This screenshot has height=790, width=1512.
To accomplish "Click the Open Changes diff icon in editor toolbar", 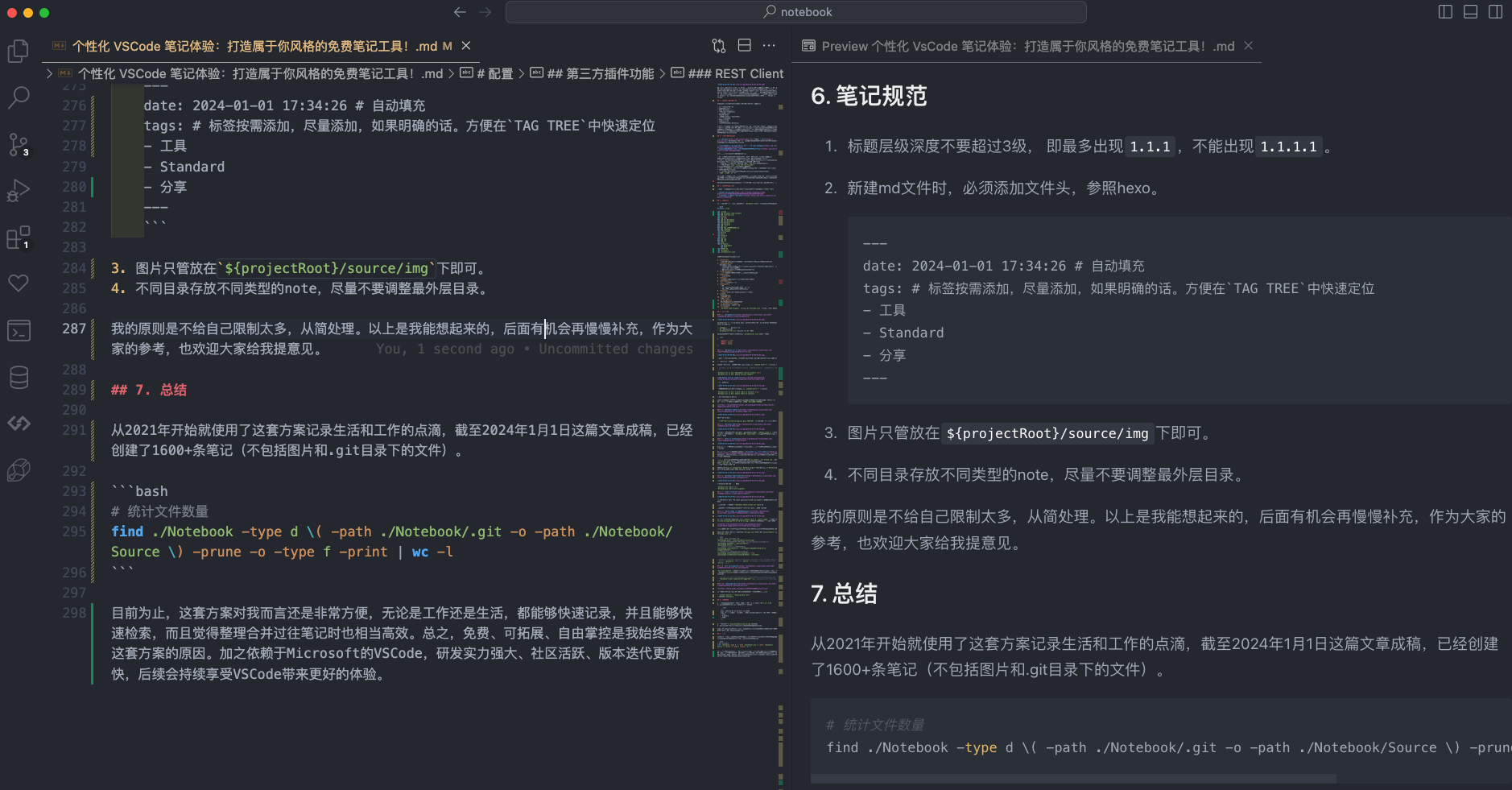I will 719,46.
